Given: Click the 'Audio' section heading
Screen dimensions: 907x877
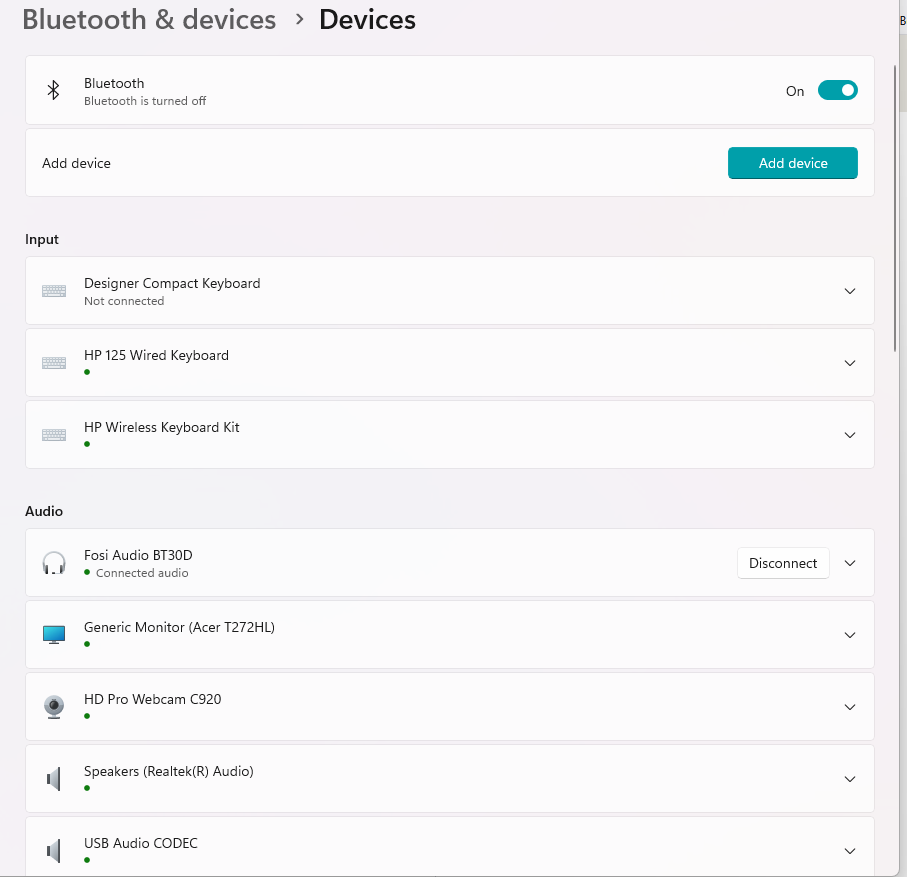Looking at the screenshot, I should tap(44, 511).
